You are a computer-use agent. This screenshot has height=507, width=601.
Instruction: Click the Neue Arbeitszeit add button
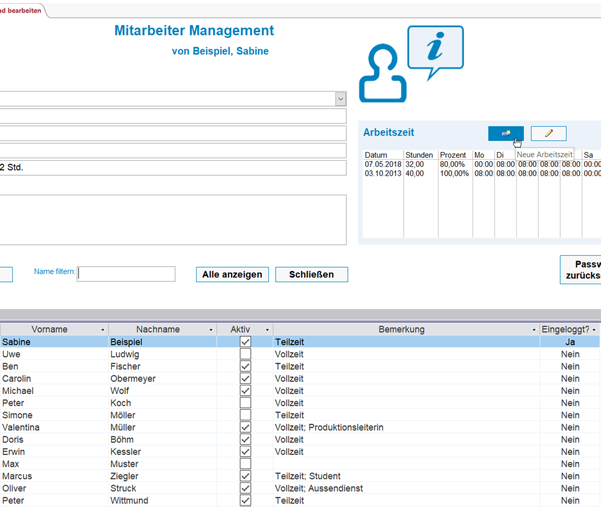click(x=506, y=133)
